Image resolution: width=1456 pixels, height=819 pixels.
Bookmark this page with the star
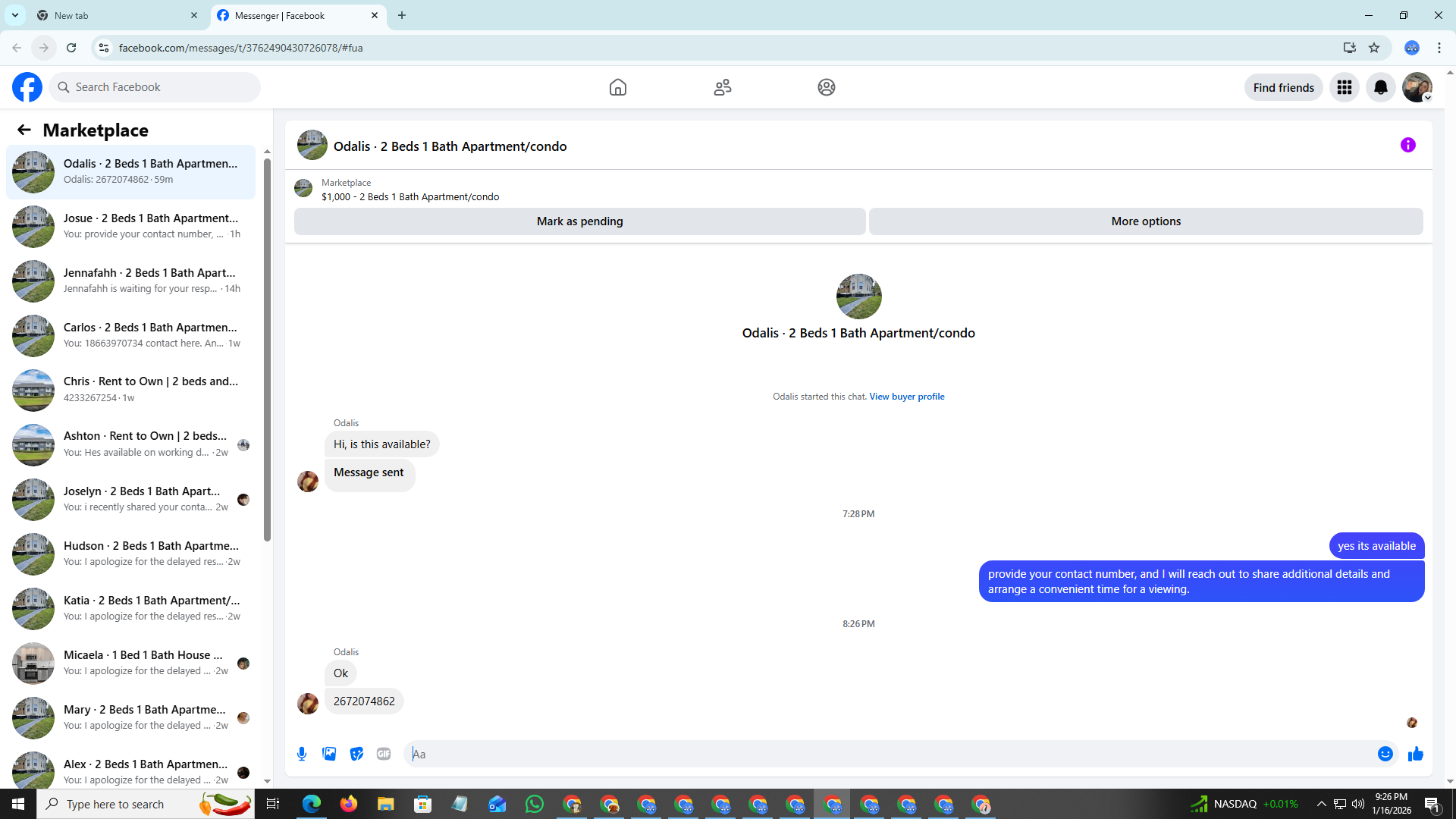tap(1373, 48)
